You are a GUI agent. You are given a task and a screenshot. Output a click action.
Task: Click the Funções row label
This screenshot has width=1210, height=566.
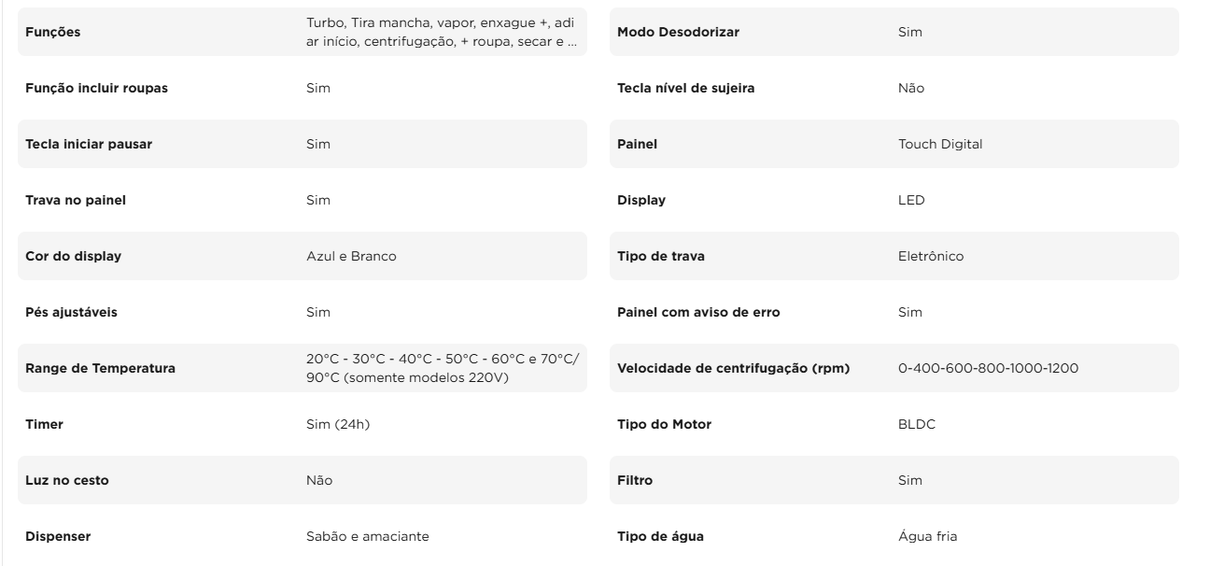[53, 32]
